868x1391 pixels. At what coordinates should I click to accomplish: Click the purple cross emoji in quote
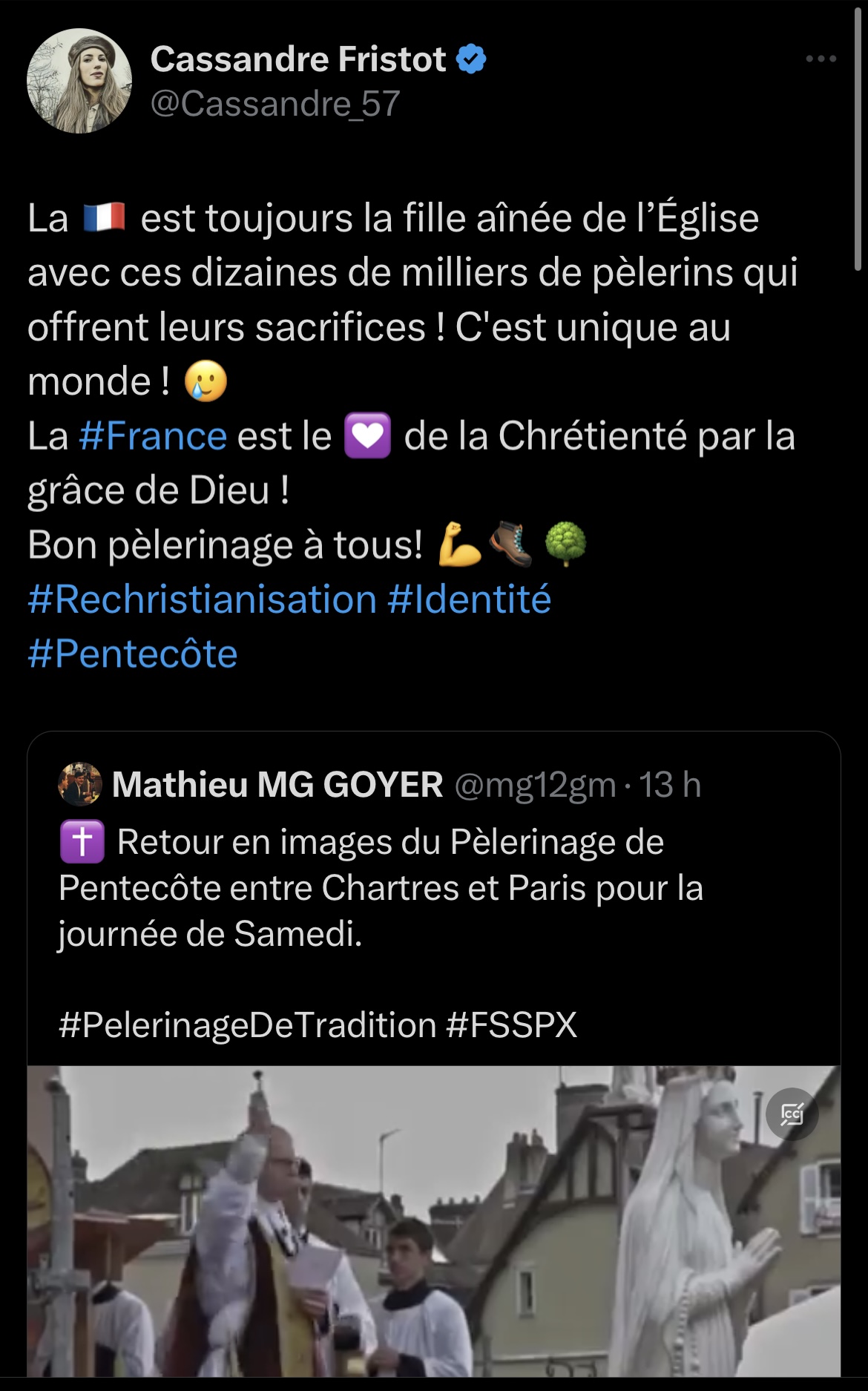pyautogui.click(x=82, y=842)
